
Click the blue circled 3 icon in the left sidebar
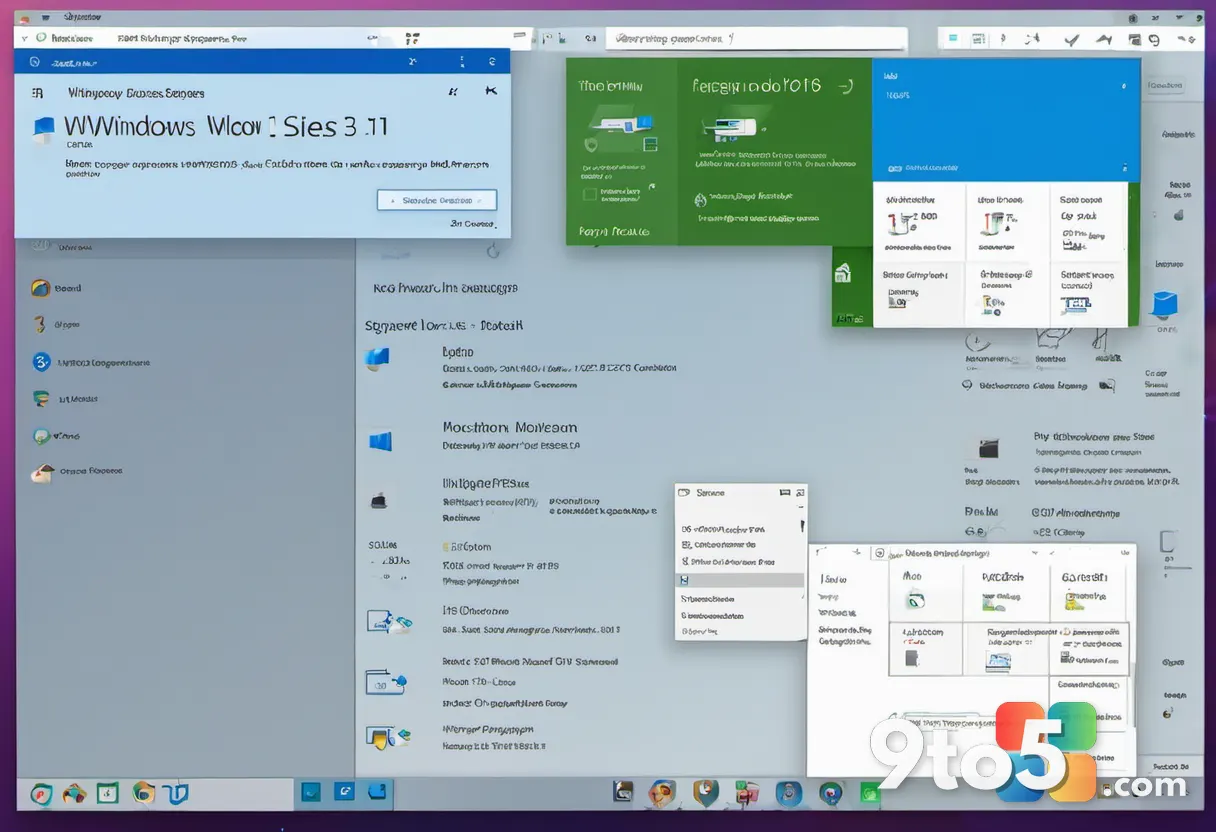41,362
